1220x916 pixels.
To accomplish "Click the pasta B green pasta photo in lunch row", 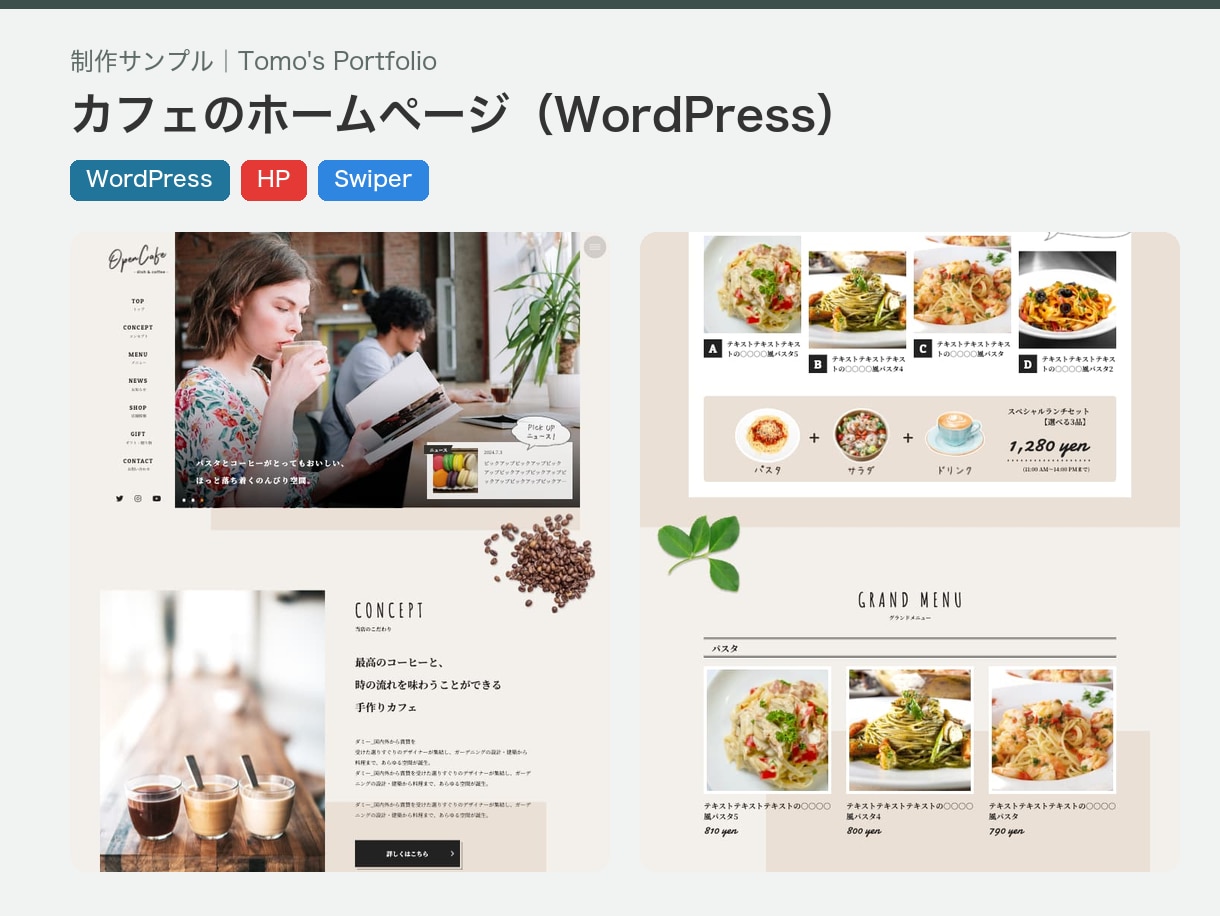I will pos(857,299).
